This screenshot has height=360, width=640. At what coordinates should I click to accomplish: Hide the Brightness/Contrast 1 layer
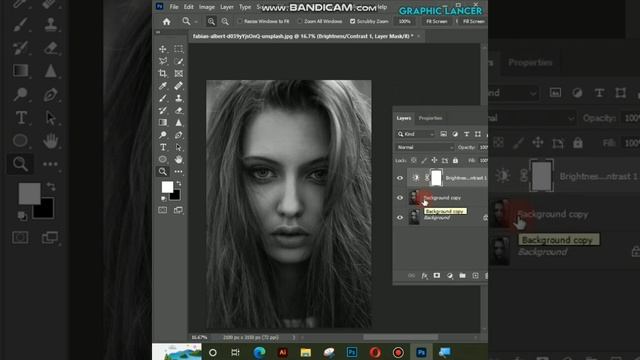400,178
